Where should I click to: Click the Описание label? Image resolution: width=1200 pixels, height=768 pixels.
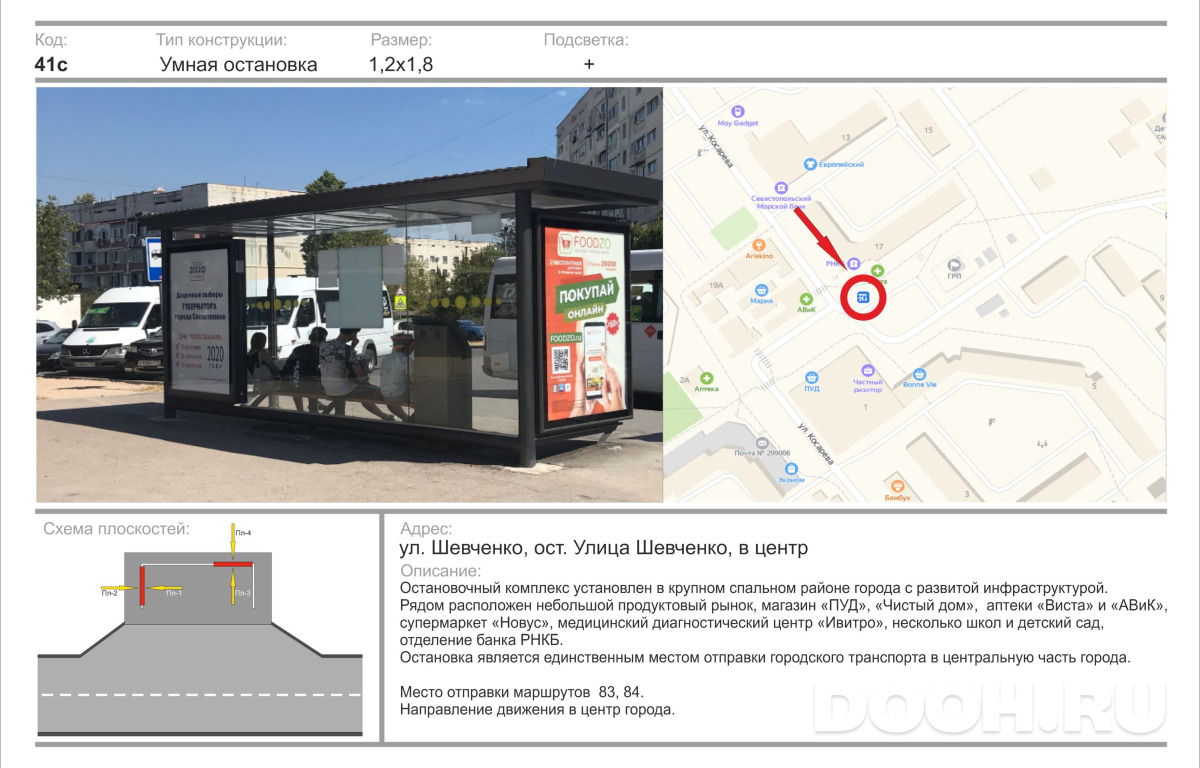pyautogui.click(x=440, y=571)
